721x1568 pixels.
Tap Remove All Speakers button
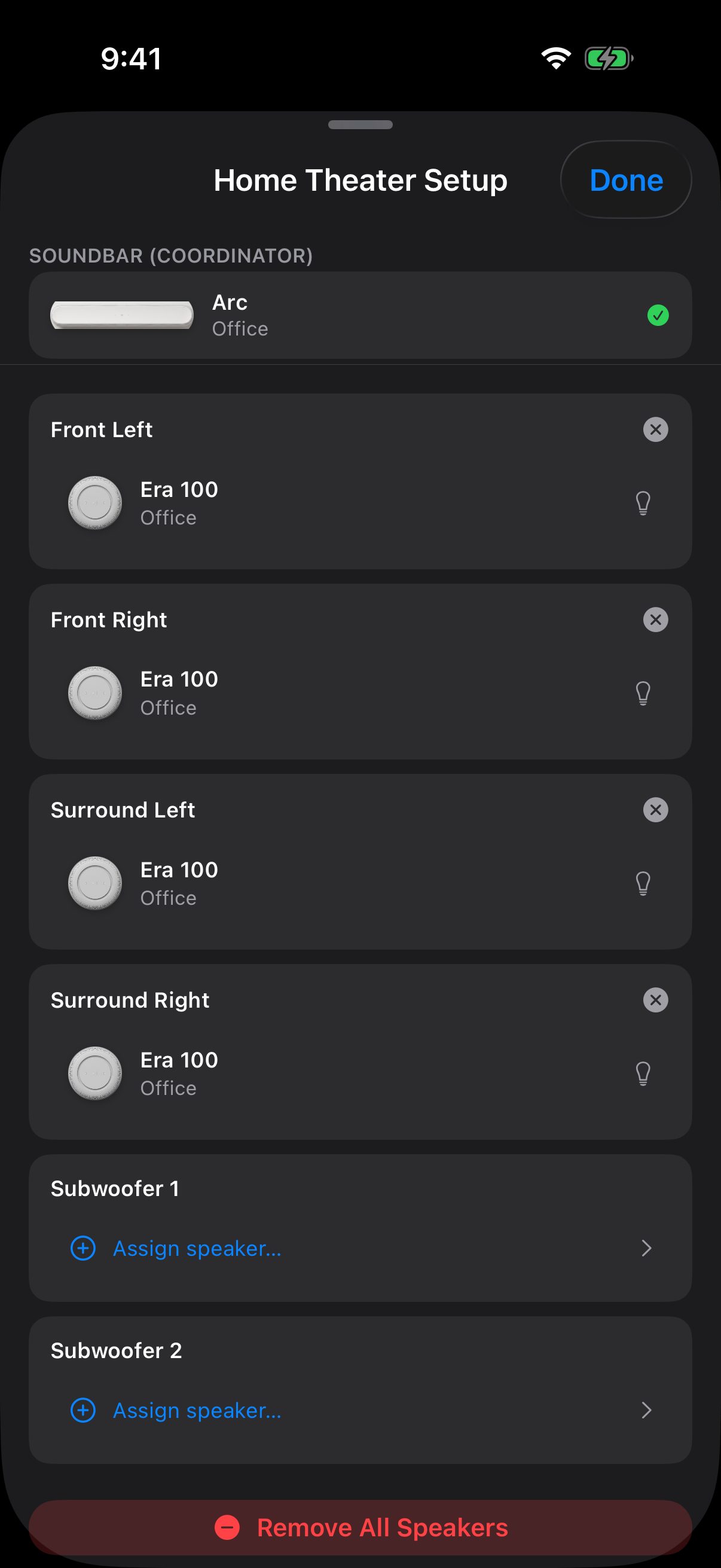[360, 1527]
